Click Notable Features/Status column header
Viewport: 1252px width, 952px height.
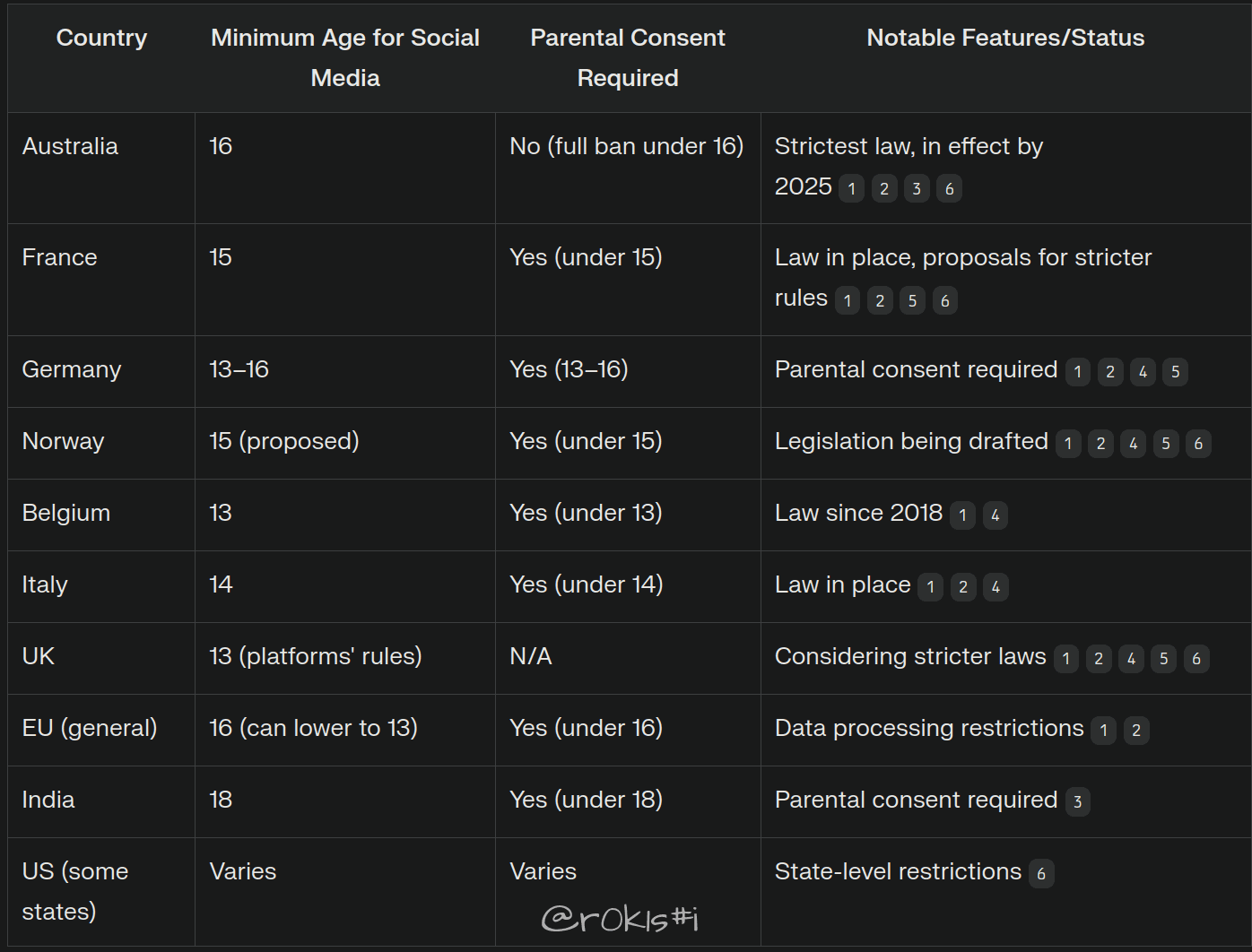point(1005,38)
